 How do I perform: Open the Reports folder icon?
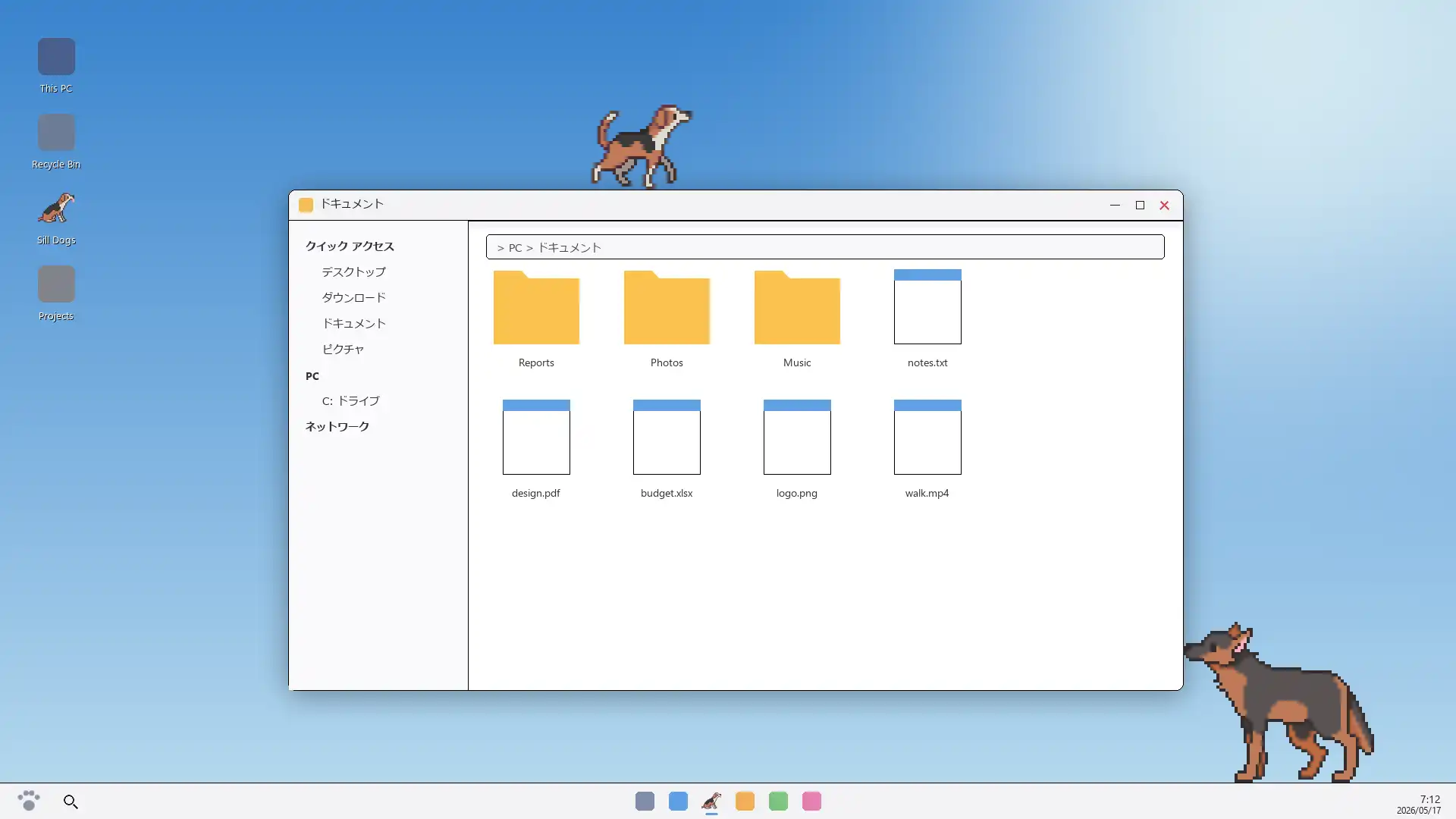[536, 307]
